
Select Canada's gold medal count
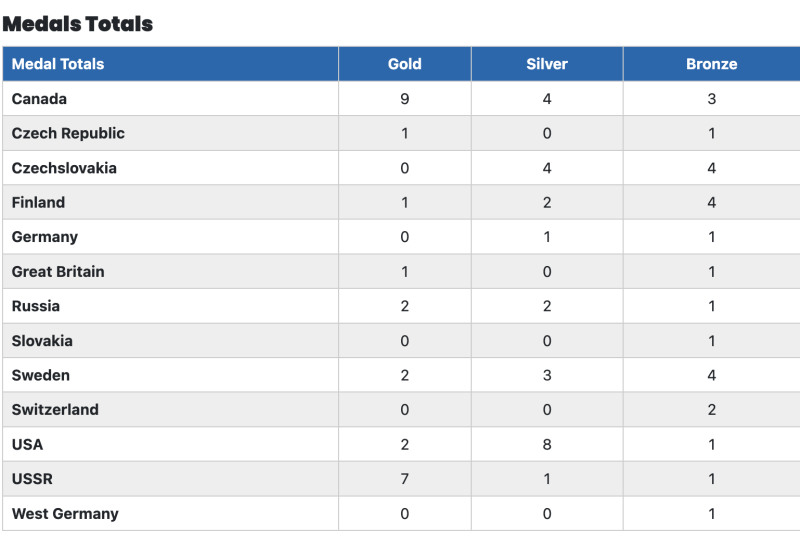[x=404, y=99]
